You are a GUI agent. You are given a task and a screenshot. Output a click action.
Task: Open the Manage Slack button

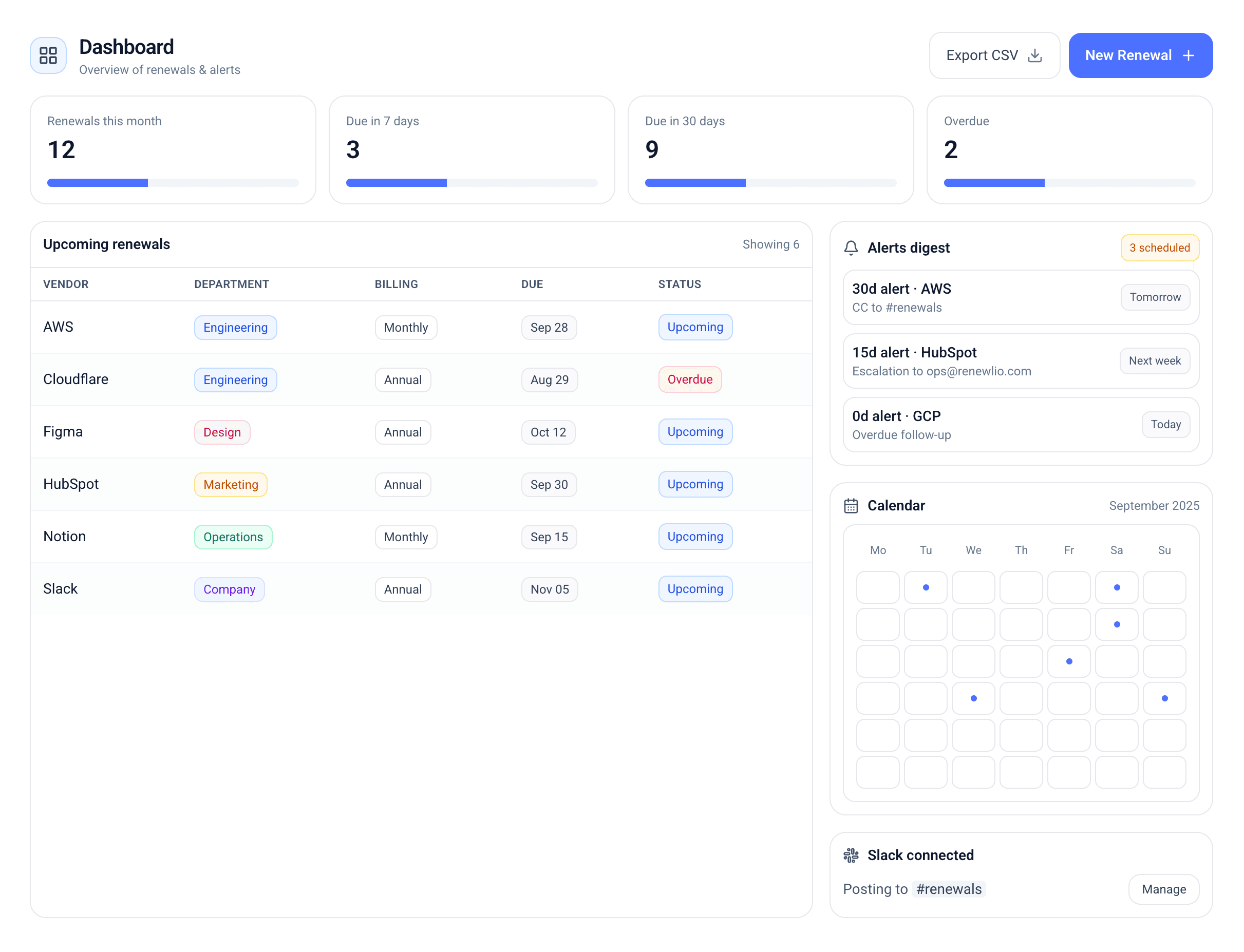[1163, 889]
